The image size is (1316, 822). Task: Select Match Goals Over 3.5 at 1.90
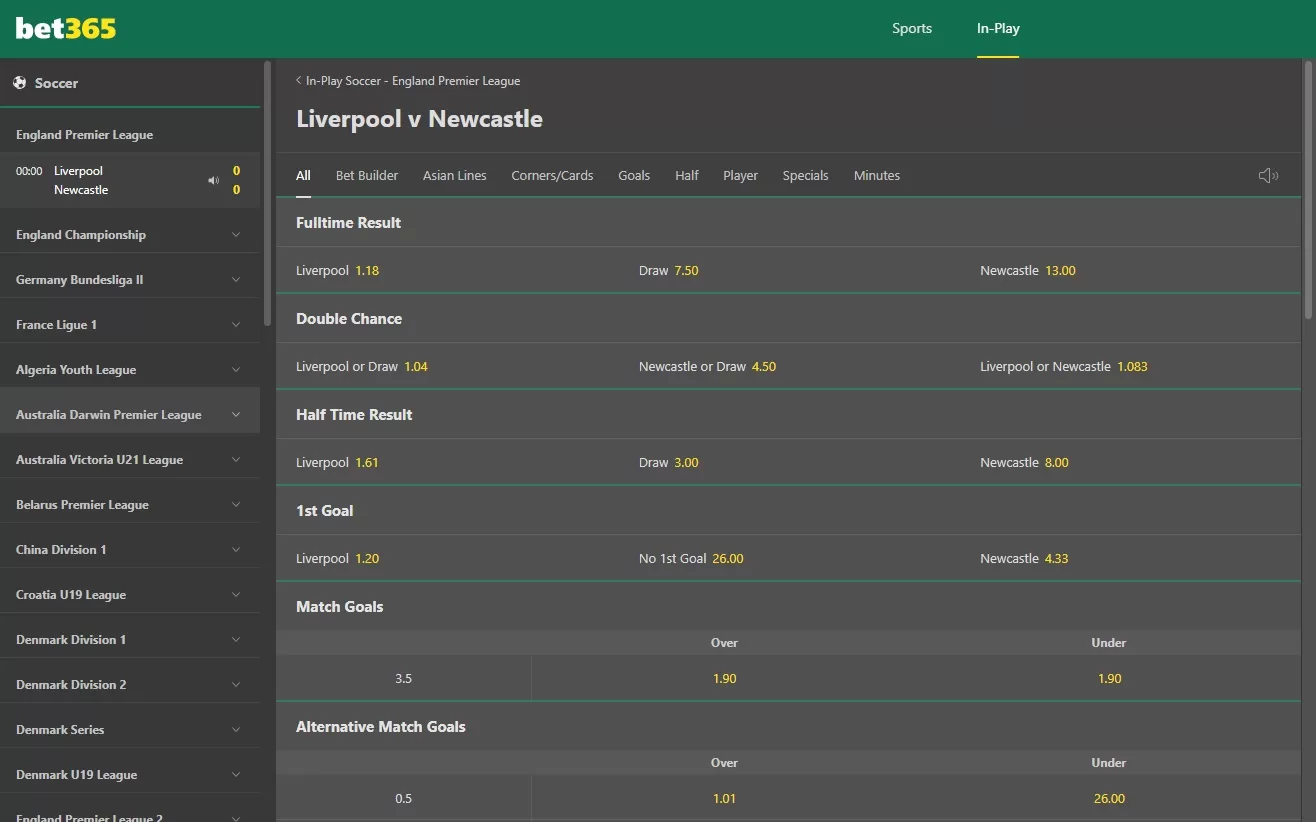724,679
